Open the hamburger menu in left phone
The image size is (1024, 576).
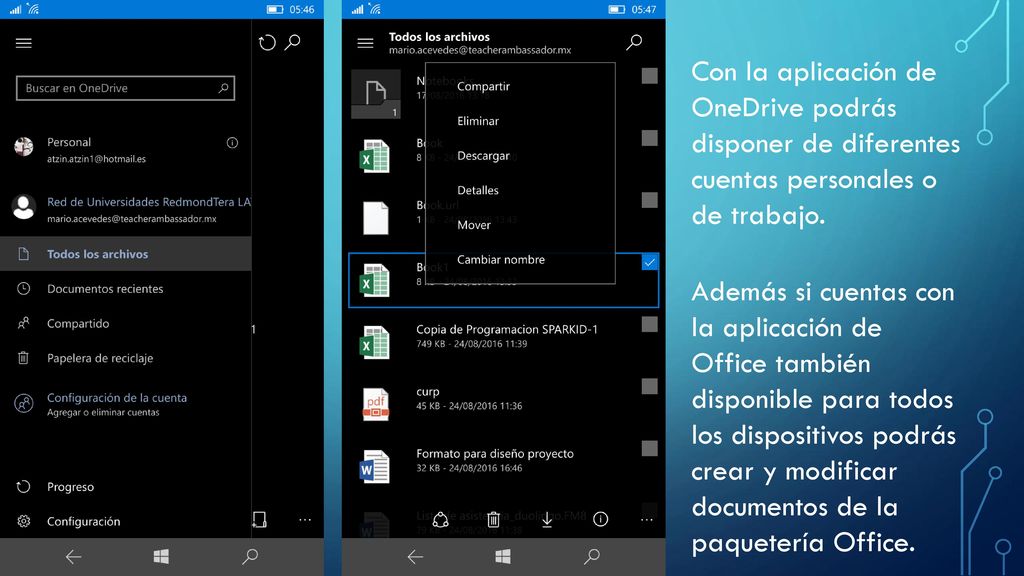[24, 43]
